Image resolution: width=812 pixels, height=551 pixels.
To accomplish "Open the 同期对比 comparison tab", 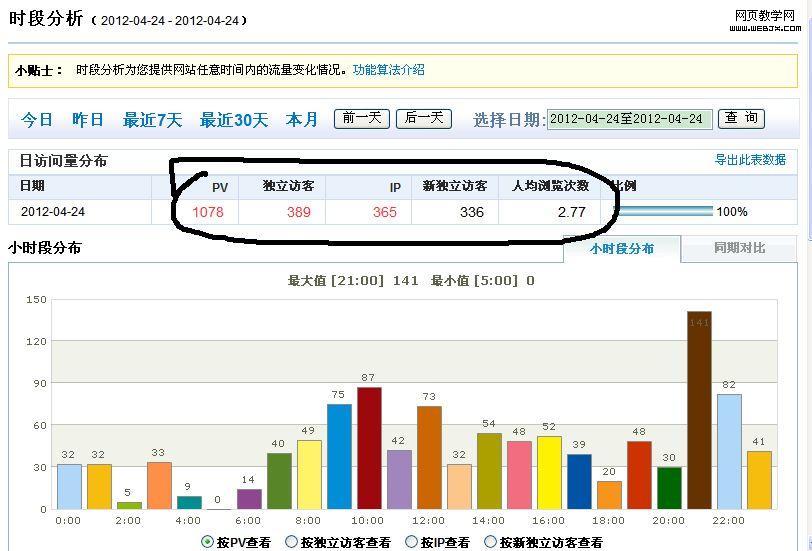I will 739,248.
